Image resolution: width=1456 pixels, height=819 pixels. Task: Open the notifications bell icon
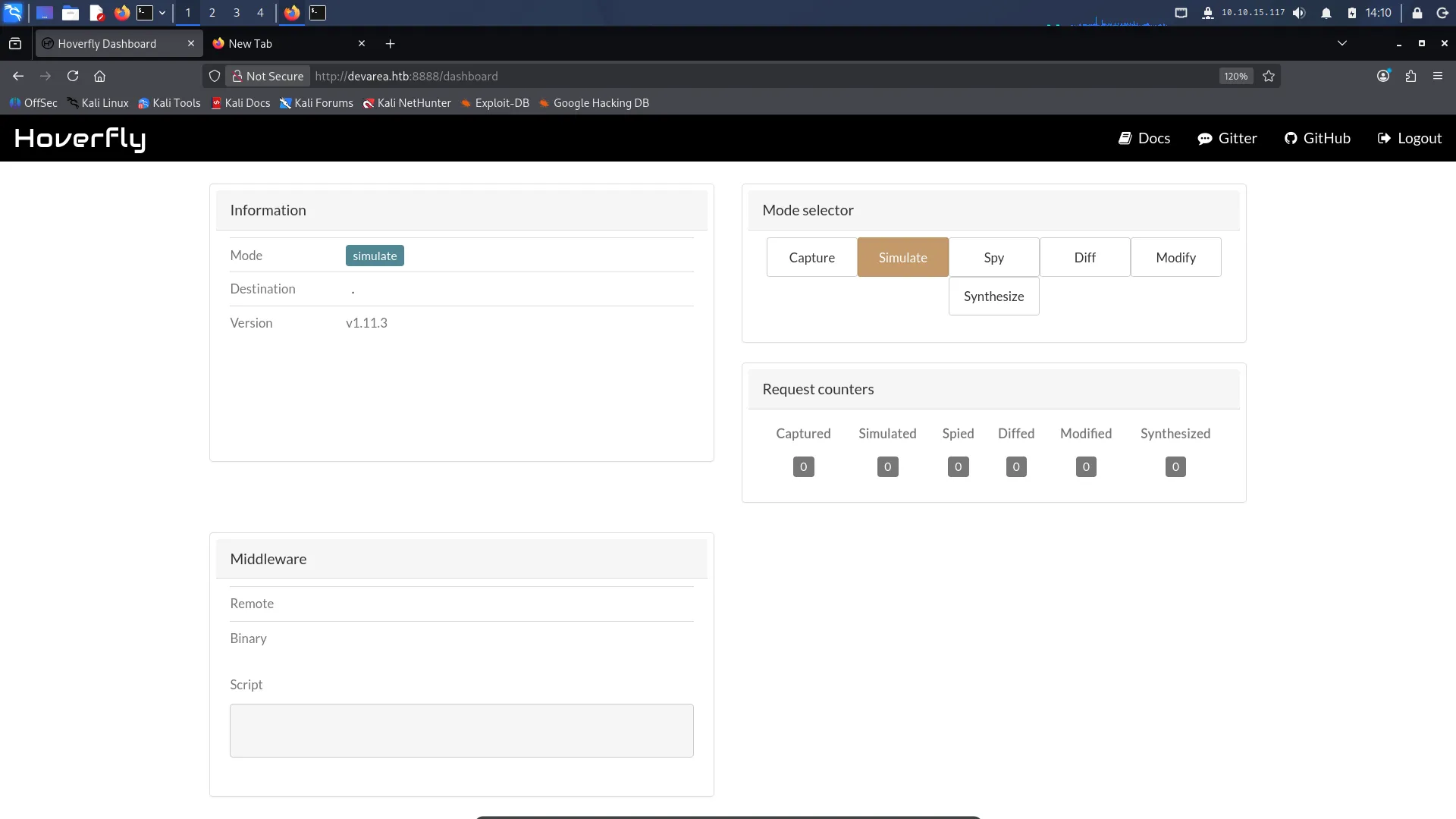[x=1326, y=13]
